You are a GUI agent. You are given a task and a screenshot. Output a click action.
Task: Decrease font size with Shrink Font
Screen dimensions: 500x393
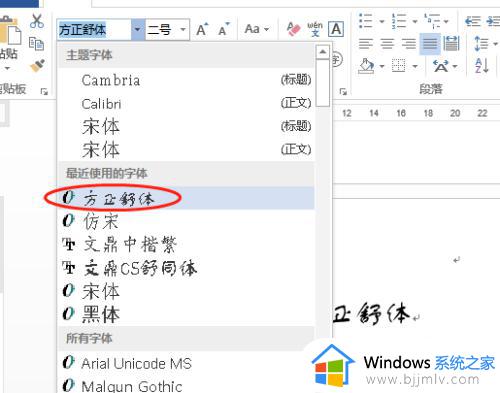[x=224, y=30]
